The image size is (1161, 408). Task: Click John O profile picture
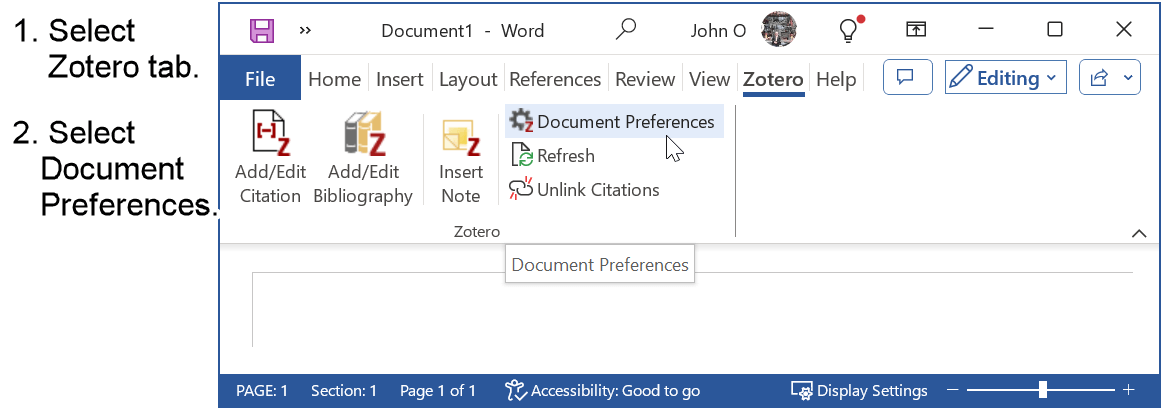(779, 30)
